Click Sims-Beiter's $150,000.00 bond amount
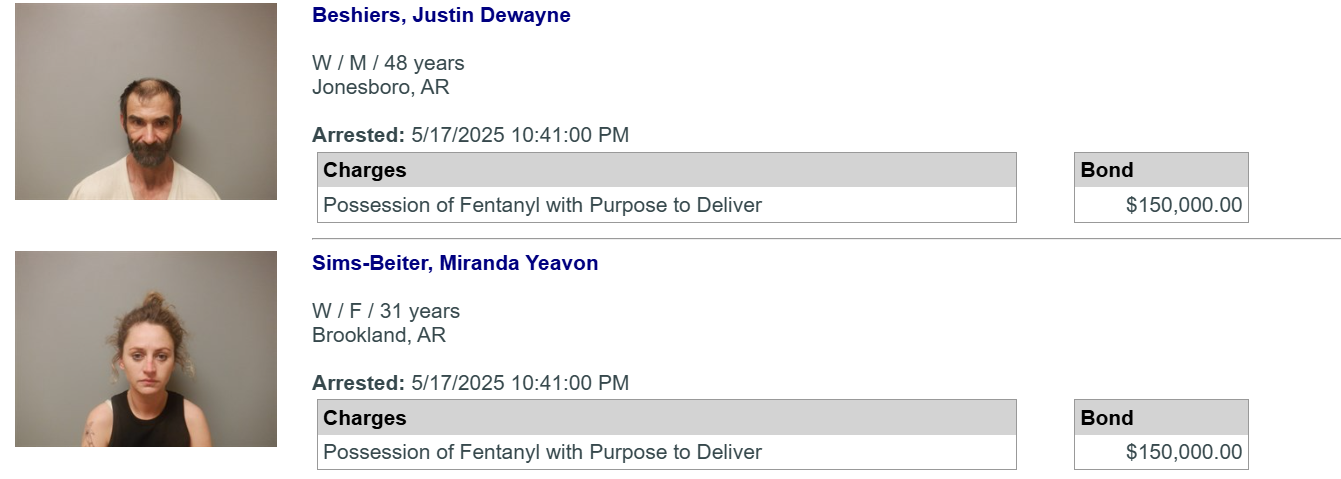 pyautogui.click(x=1184, y=452)
